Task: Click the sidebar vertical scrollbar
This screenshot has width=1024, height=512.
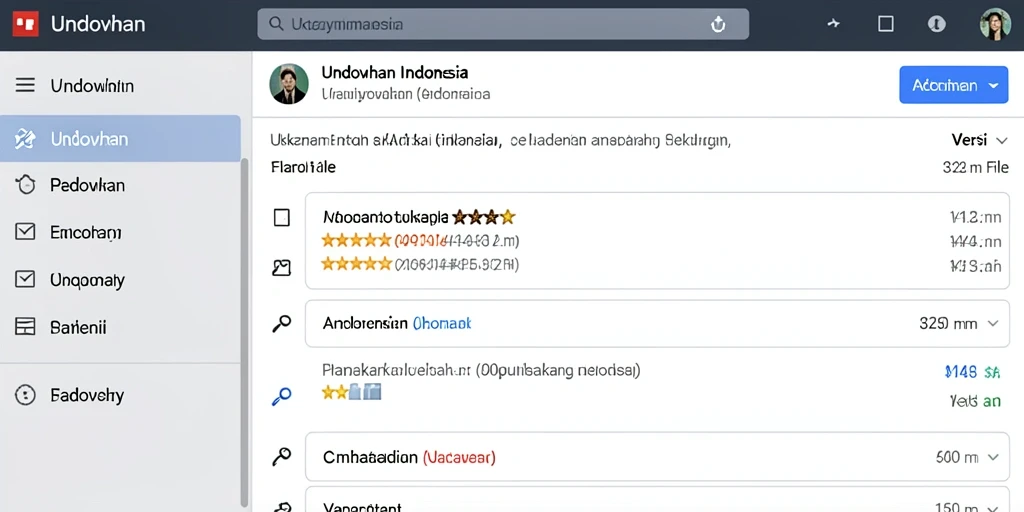Action: point(245,333)
